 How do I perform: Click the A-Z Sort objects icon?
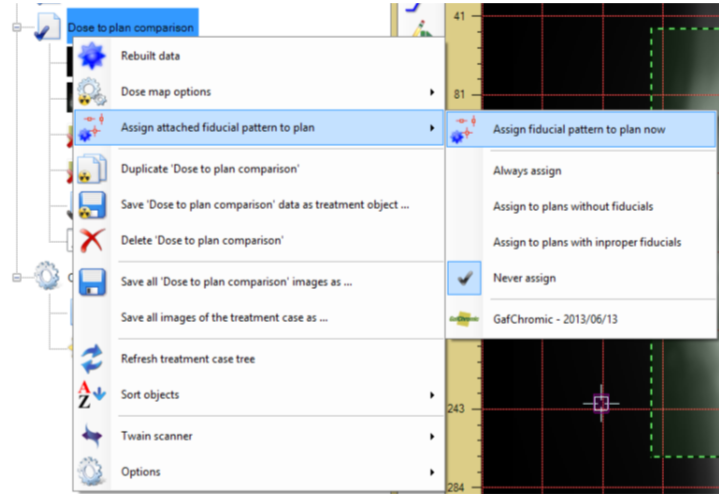[x=91, y=395]
